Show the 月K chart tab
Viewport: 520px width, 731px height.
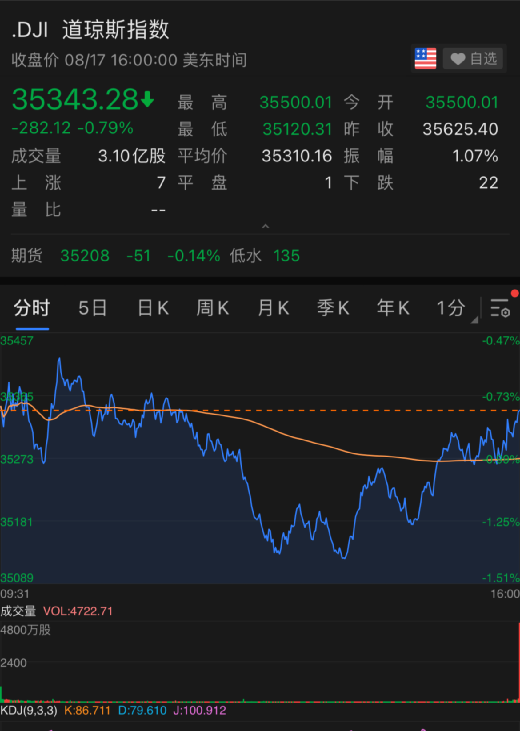point(273,309)
